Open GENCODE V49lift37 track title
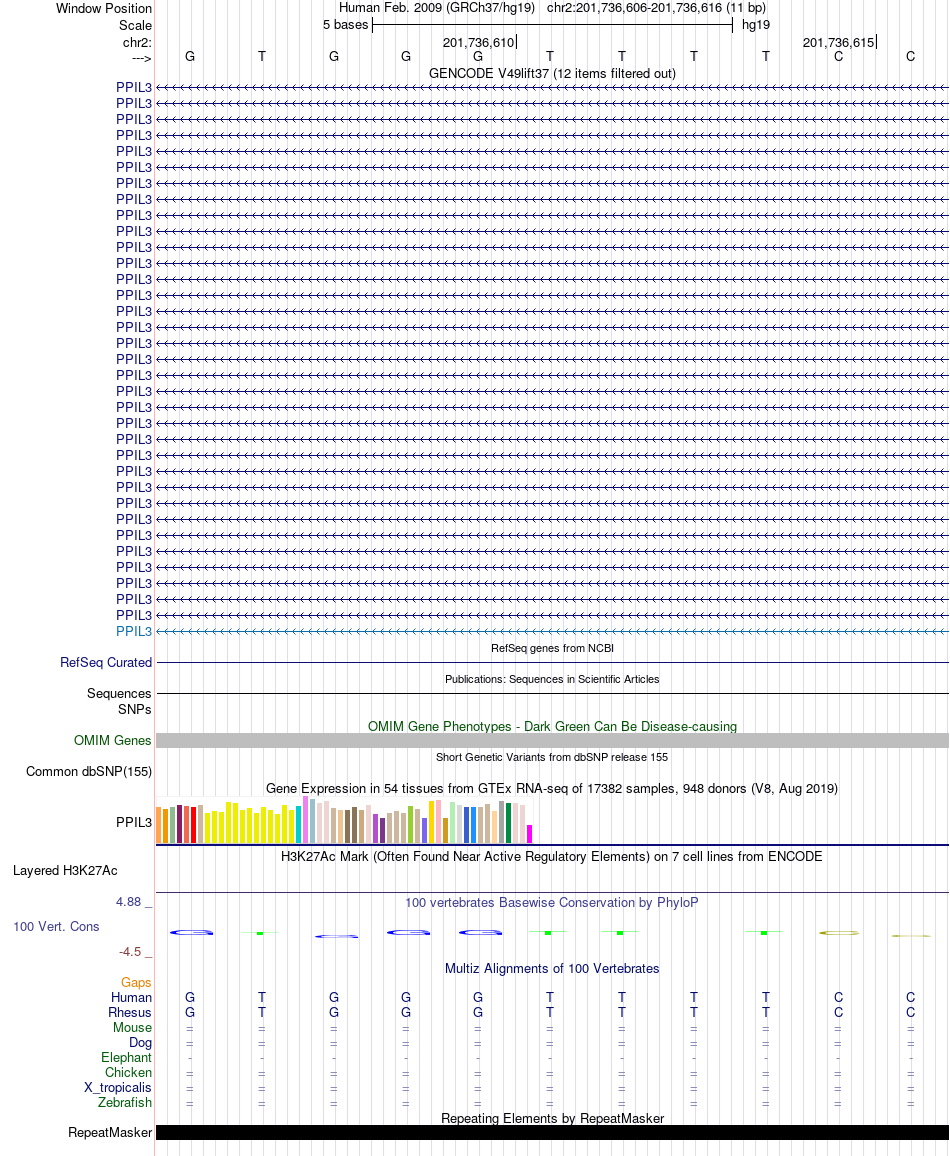 coord(552,74)
